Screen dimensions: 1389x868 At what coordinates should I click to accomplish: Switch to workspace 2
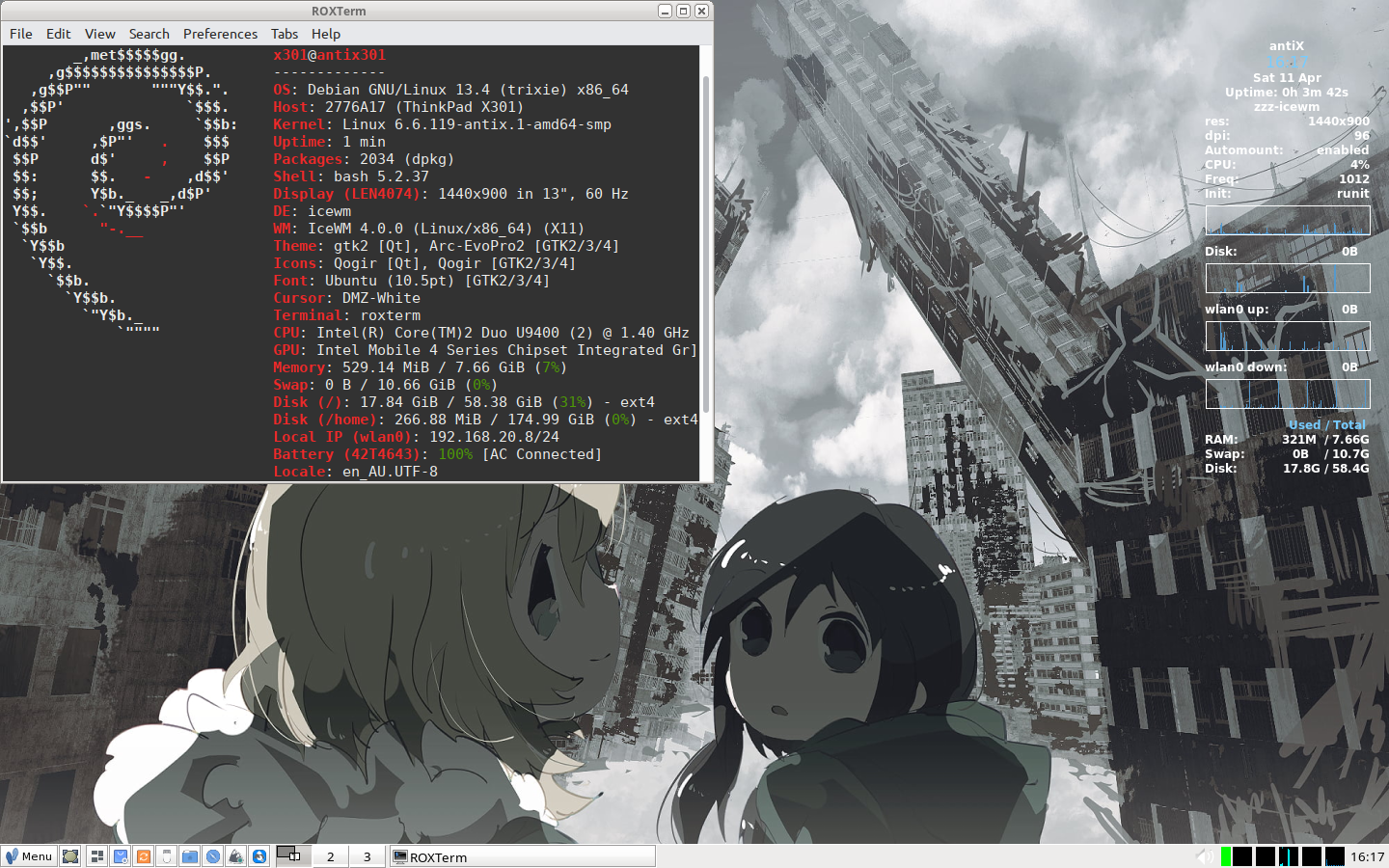point(331,856)
